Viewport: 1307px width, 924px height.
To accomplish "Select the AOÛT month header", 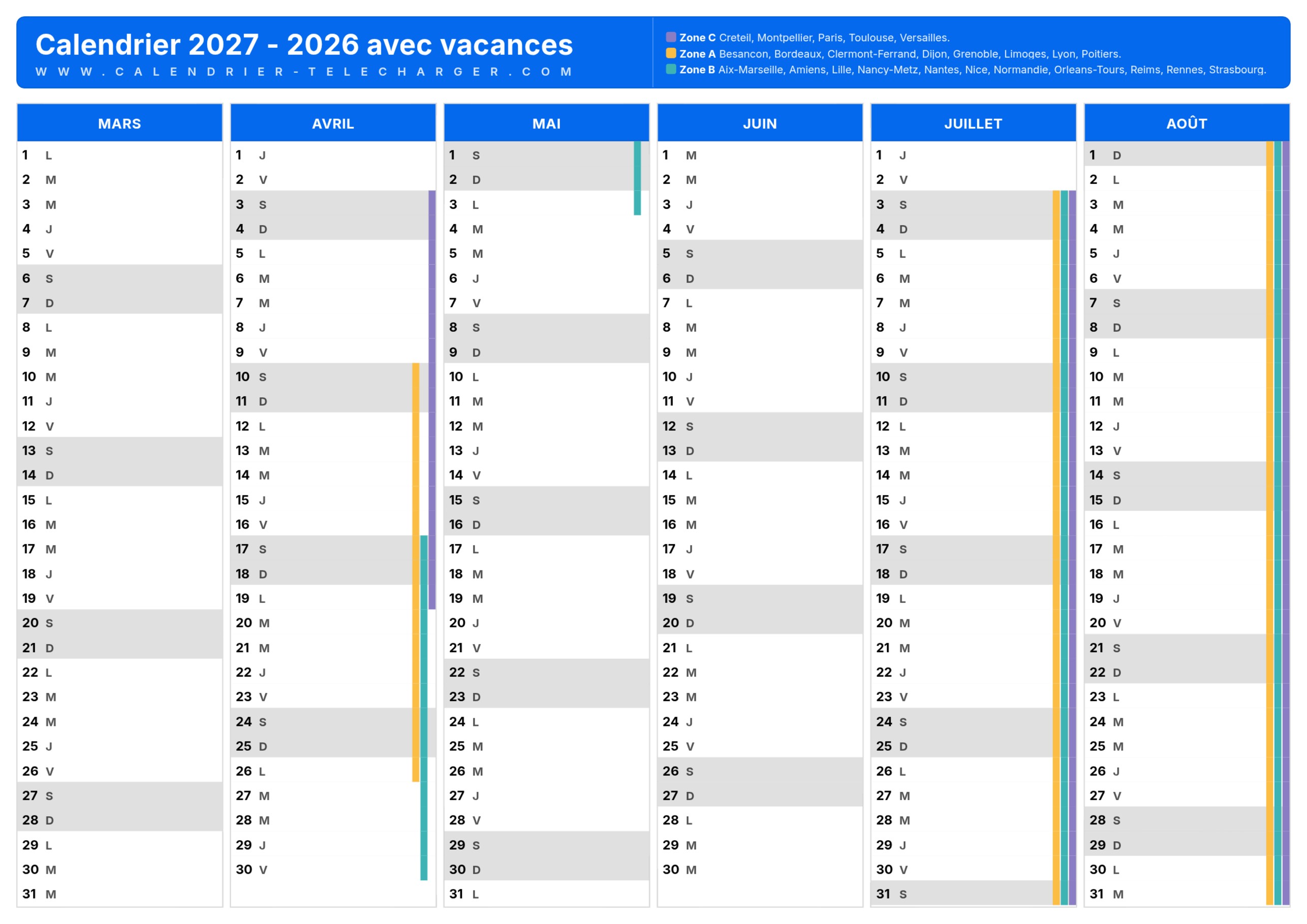I will pos(1187,123).
